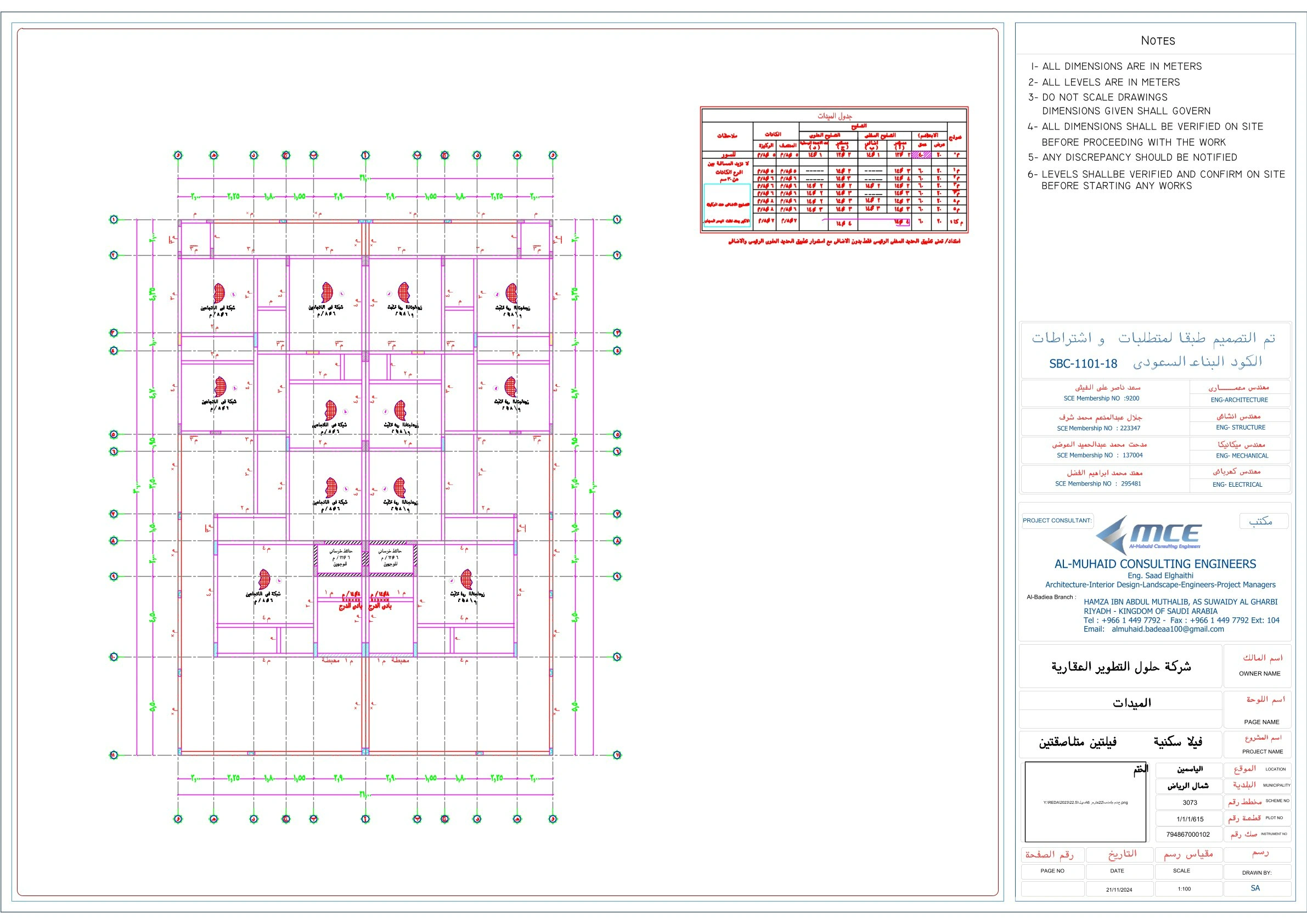
Task: Click grid bubble 1 at left edge
Action: click(x=113, y=220)
